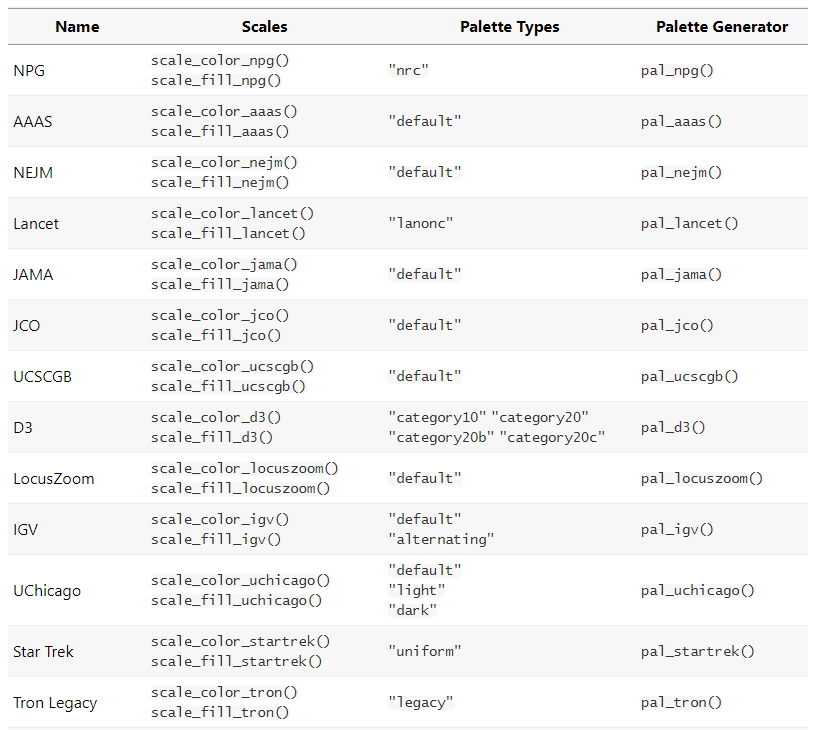Select the "nrc" palette type text
This screenshot has height=730, width=820.
point(408,70)
